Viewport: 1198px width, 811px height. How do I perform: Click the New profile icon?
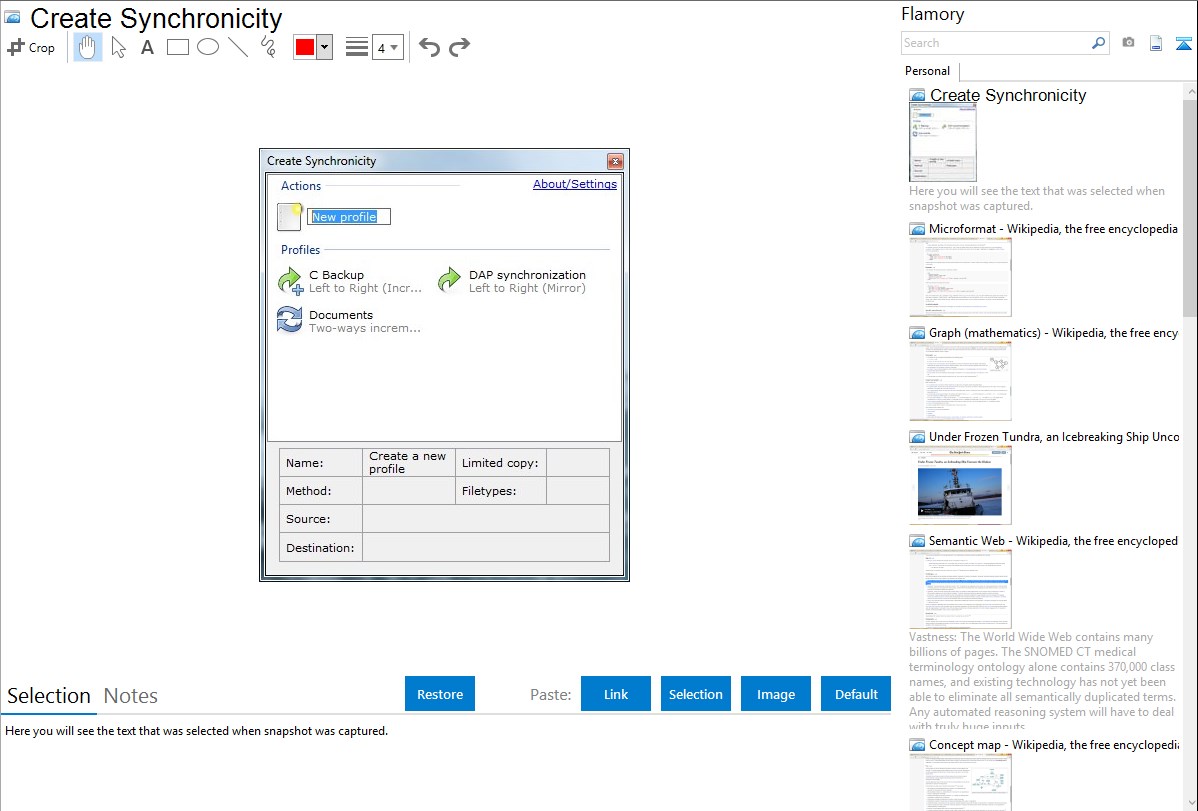click(290, 216)
